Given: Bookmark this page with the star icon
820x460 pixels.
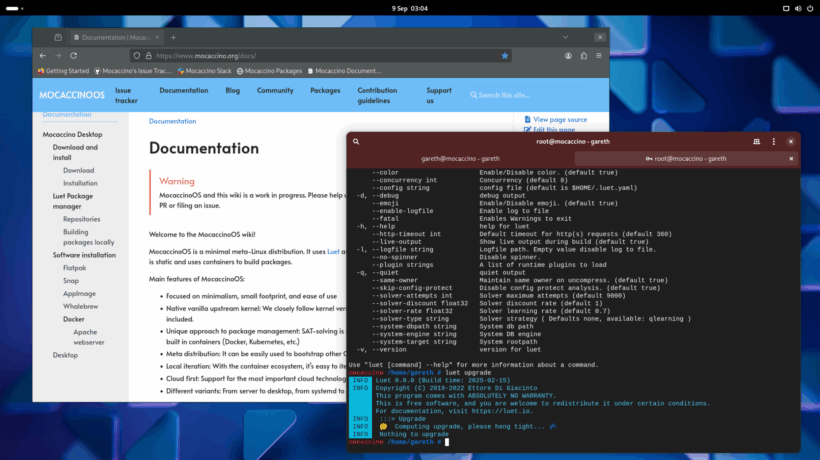Looking at the screenshot, I should (505, 56).
